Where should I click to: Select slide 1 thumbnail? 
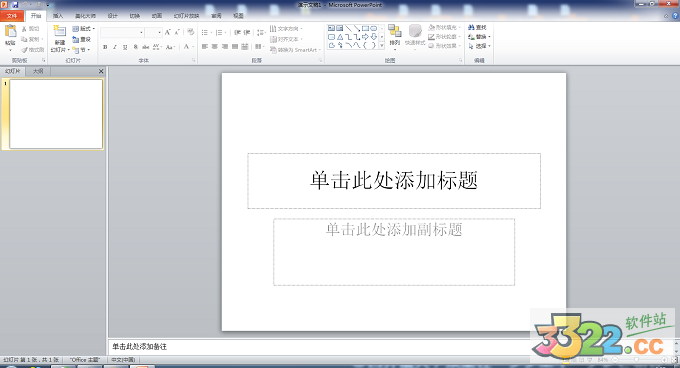click(56, 114)
